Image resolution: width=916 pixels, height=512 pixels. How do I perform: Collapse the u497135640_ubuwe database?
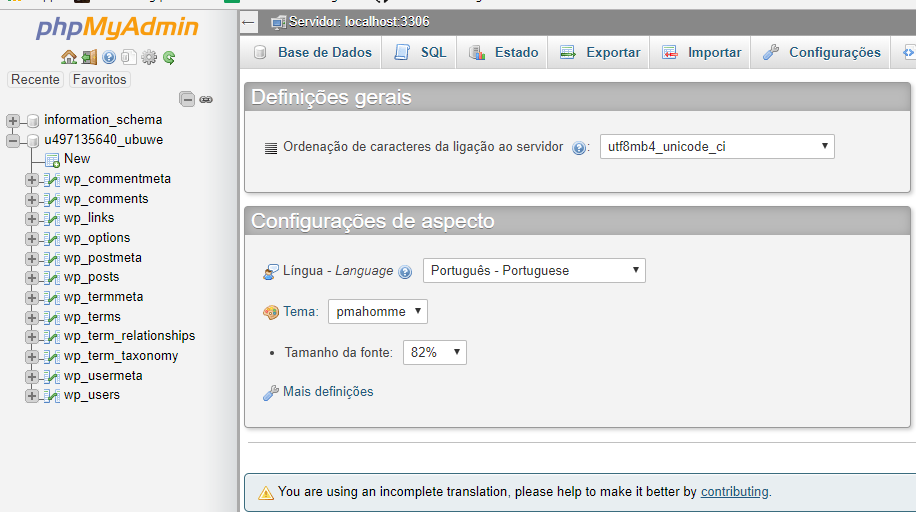pyautogui.click(x=13, y=141)
